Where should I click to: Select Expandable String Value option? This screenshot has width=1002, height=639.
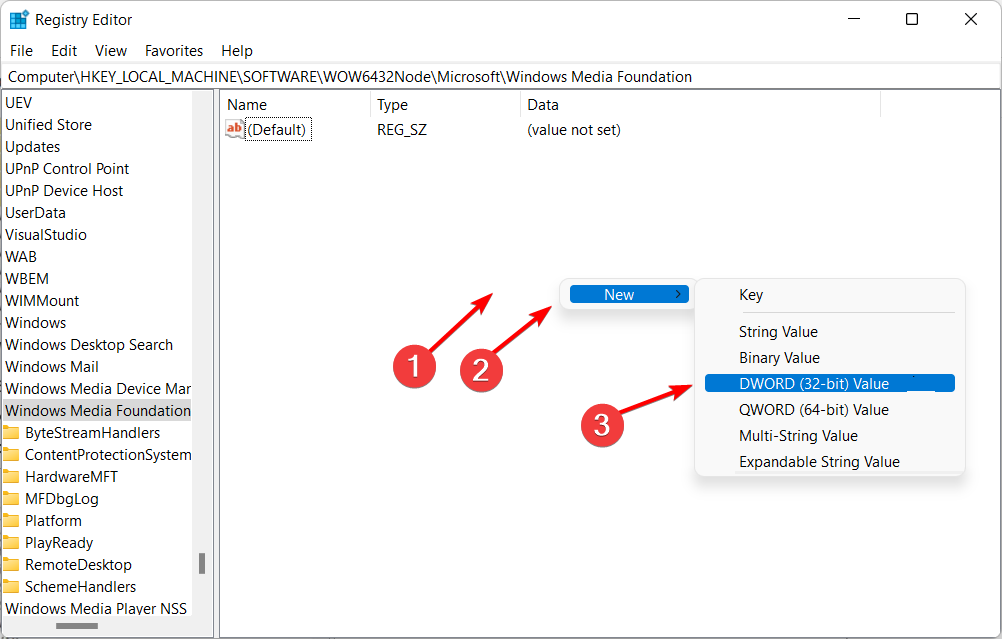click(829, 461)
